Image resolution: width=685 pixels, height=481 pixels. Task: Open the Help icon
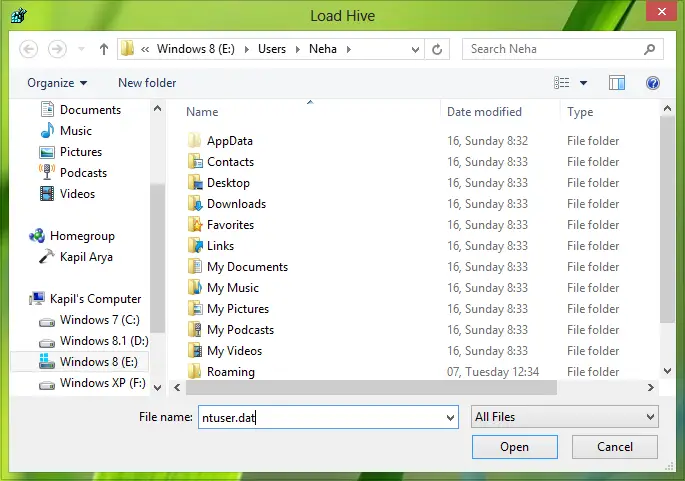pyautogui.click(x=653, y=83)
